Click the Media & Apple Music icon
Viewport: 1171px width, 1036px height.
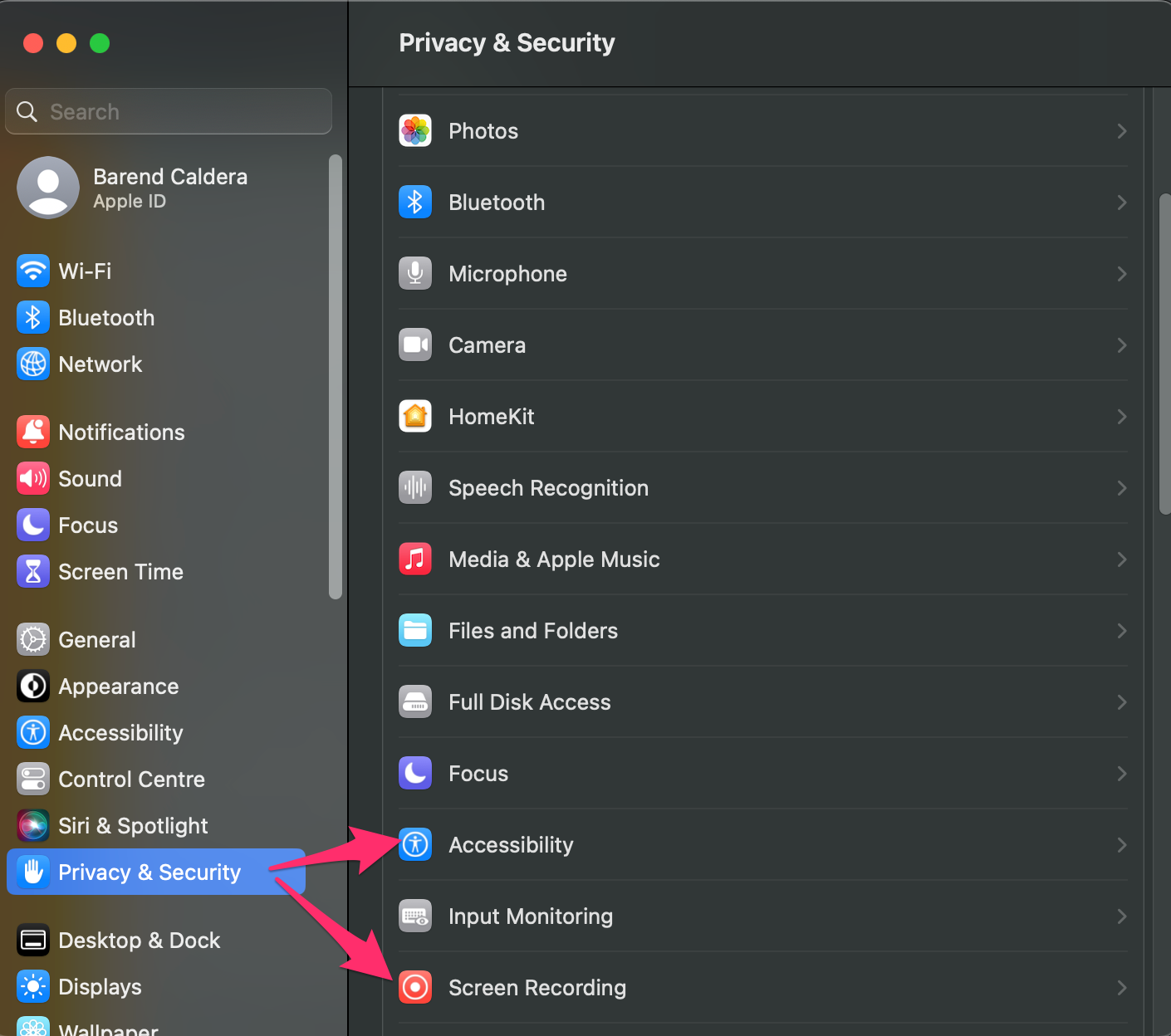(415, 560)
